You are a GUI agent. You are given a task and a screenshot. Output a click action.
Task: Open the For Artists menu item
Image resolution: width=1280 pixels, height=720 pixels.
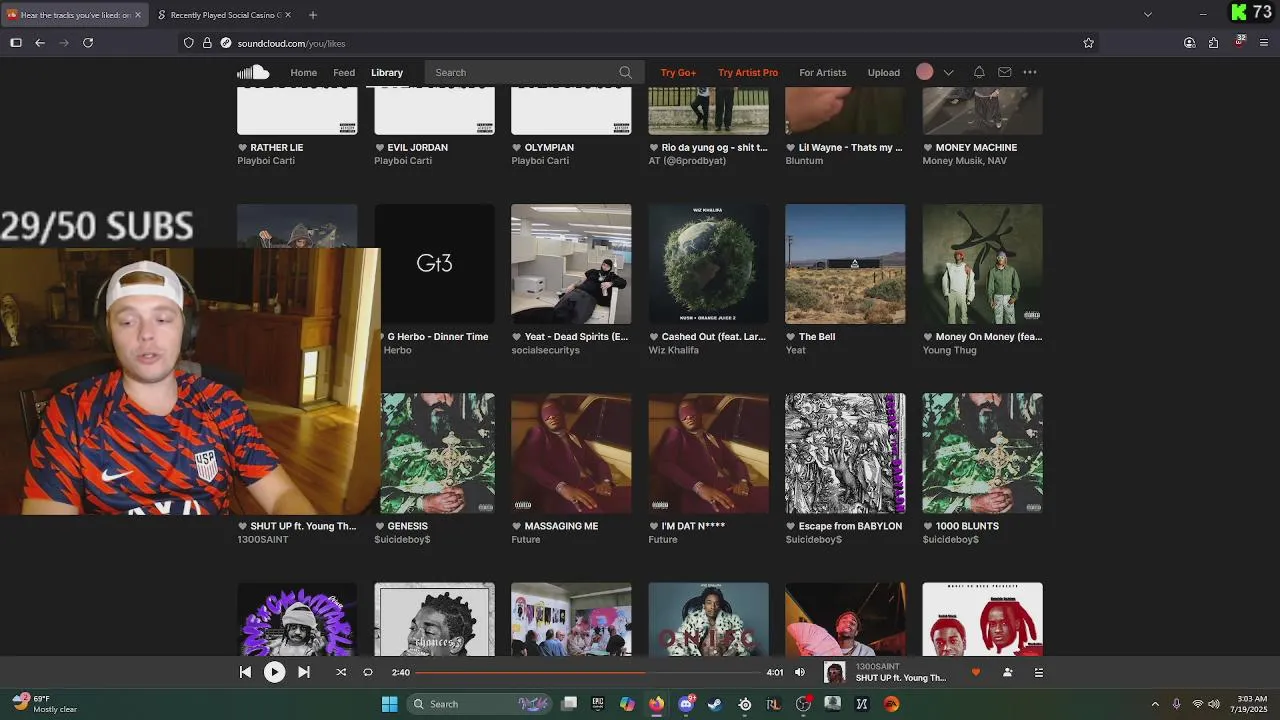[822, 72]
